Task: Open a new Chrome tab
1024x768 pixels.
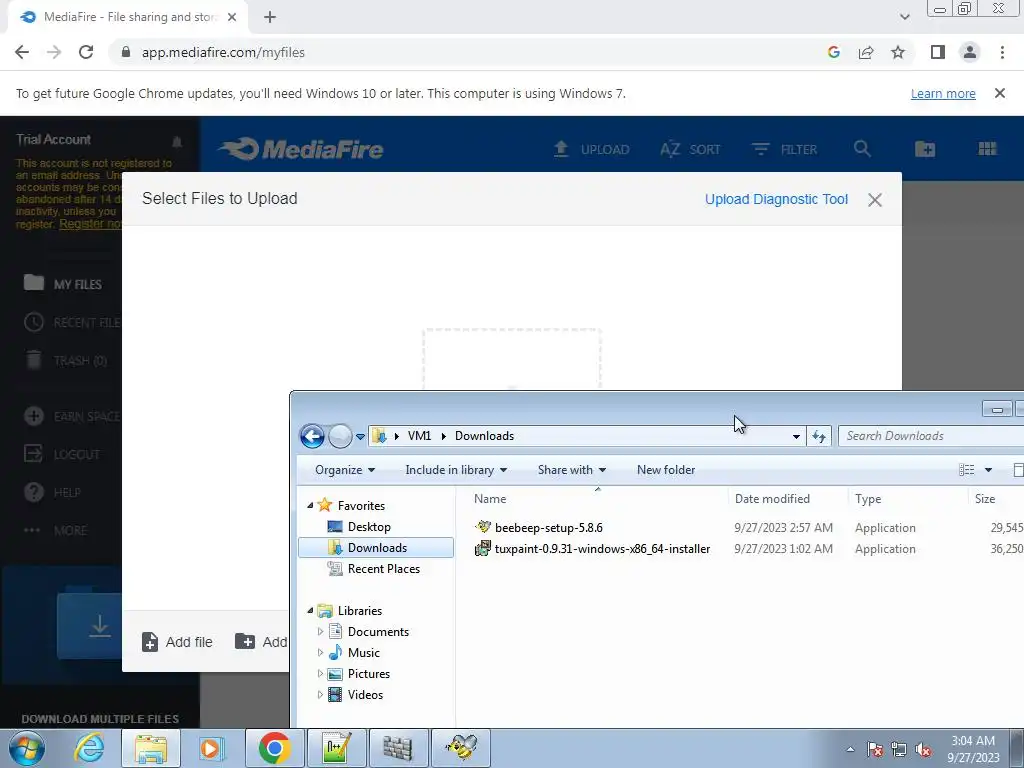Action: coord(270,17)
